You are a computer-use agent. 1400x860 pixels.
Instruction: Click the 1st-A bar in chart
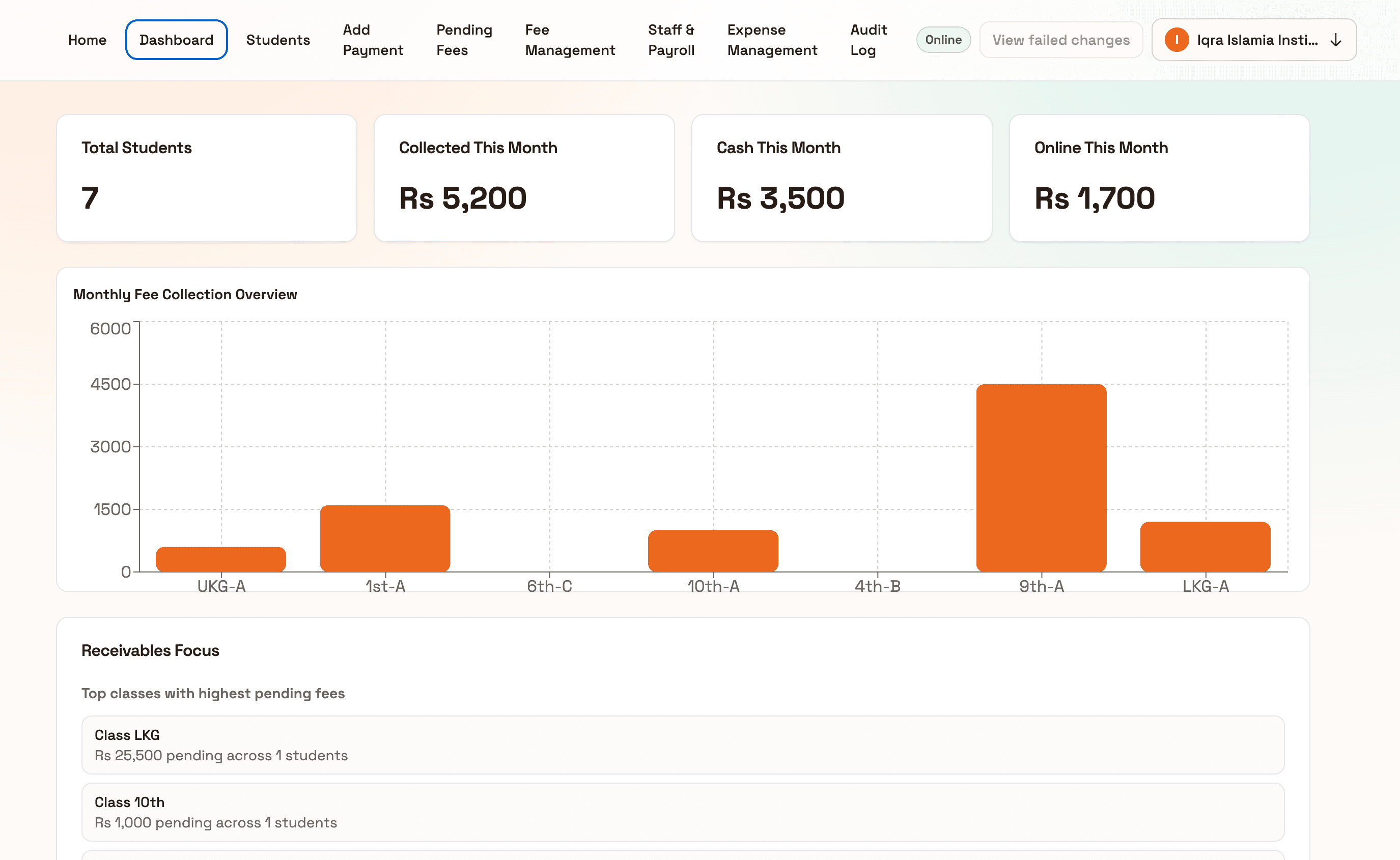pos(385,538)
